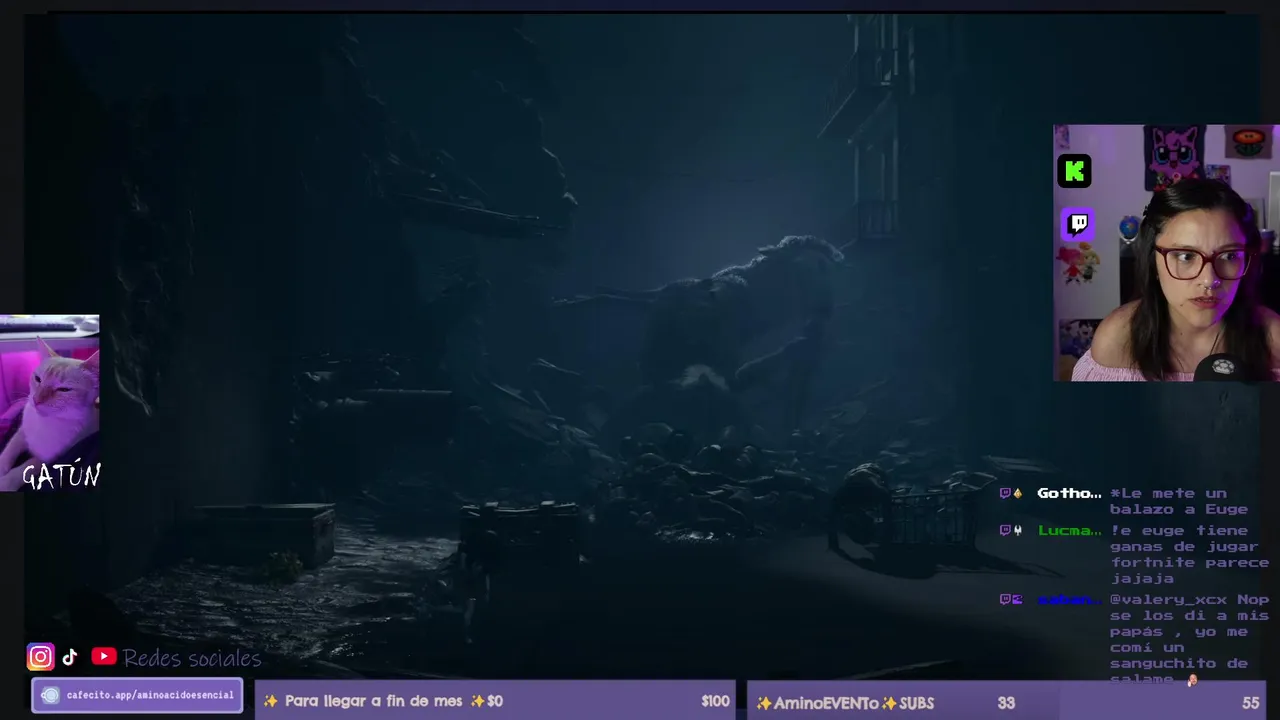Click the Redes sociales label

click(192, 658)
